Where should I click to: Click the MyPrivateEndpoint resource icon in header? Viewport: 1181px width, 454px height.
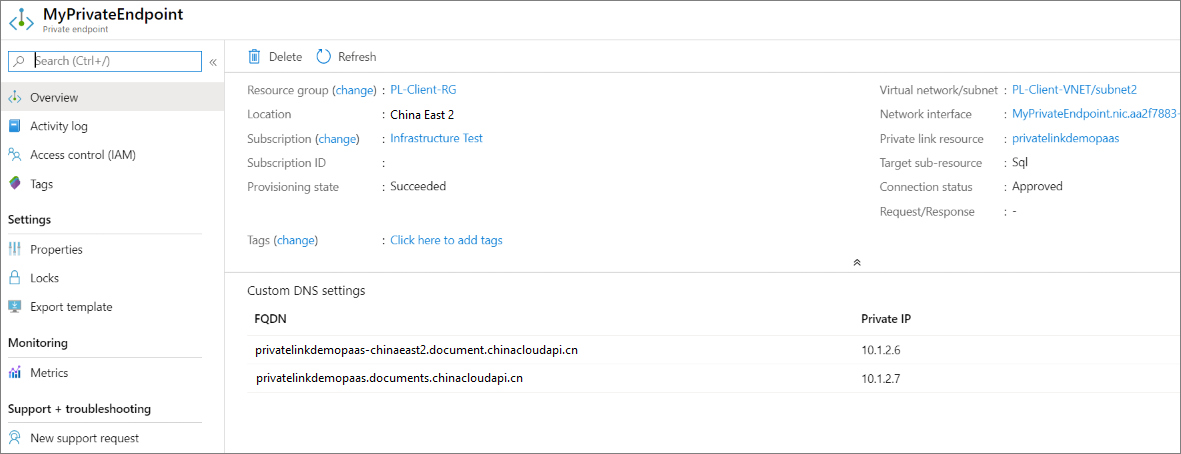coord(22,20)
